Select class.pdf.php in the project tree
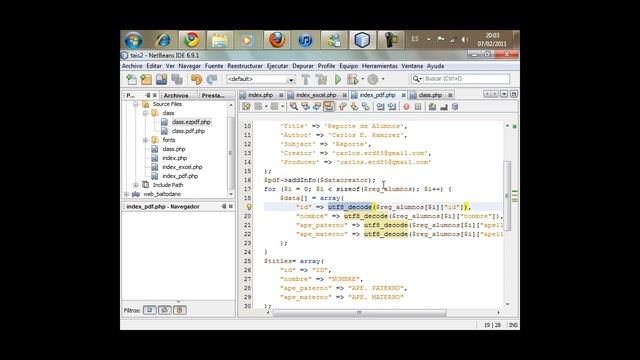Screen dimensions: 640x360 coord(188,131)
